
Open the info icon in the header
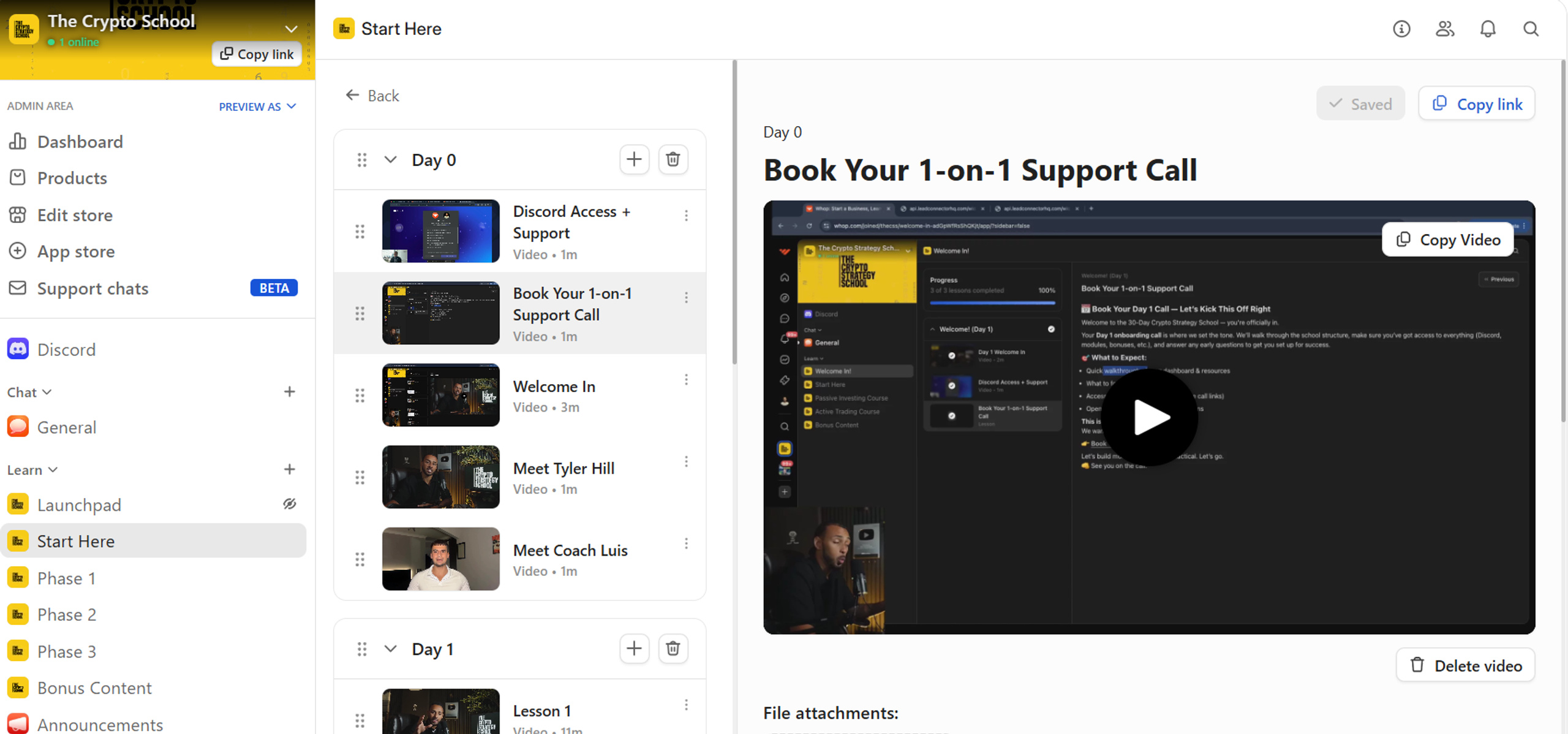coord(1401,29)
